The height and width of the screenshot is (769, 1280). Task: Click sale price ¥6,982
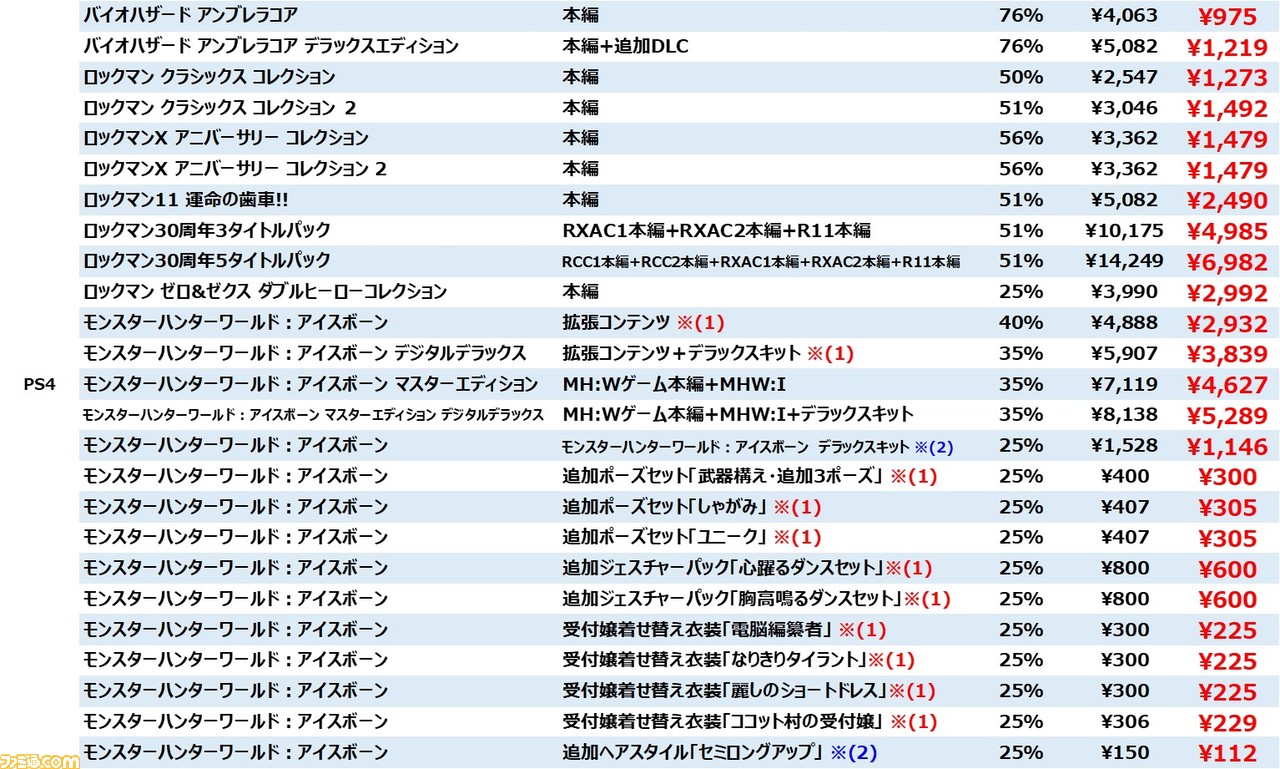(x=1225, y=262)
